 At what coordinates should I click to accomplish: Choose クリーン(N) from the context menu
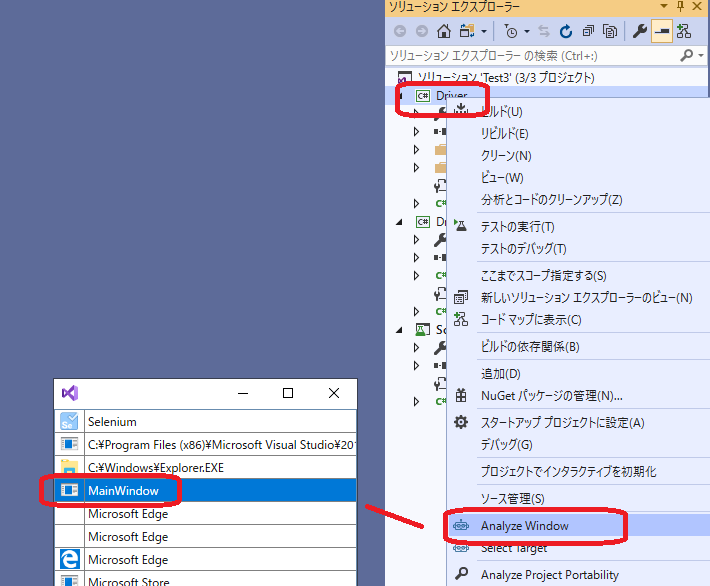506,156
